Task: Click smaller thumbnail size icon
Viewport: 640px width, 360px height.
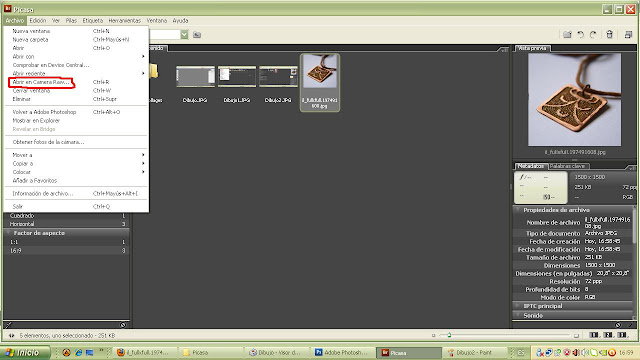Action: point(433,336)
